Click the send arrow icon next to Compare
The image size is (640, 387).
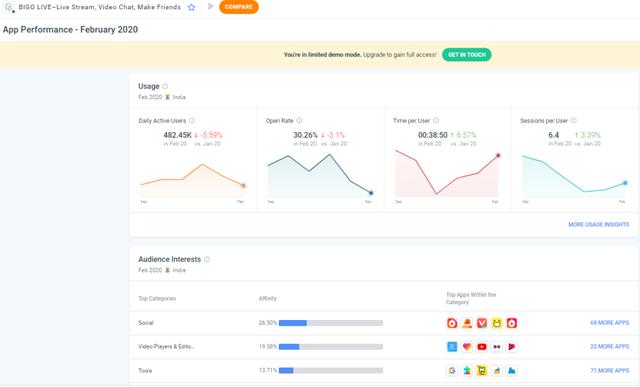coord(210,7)
